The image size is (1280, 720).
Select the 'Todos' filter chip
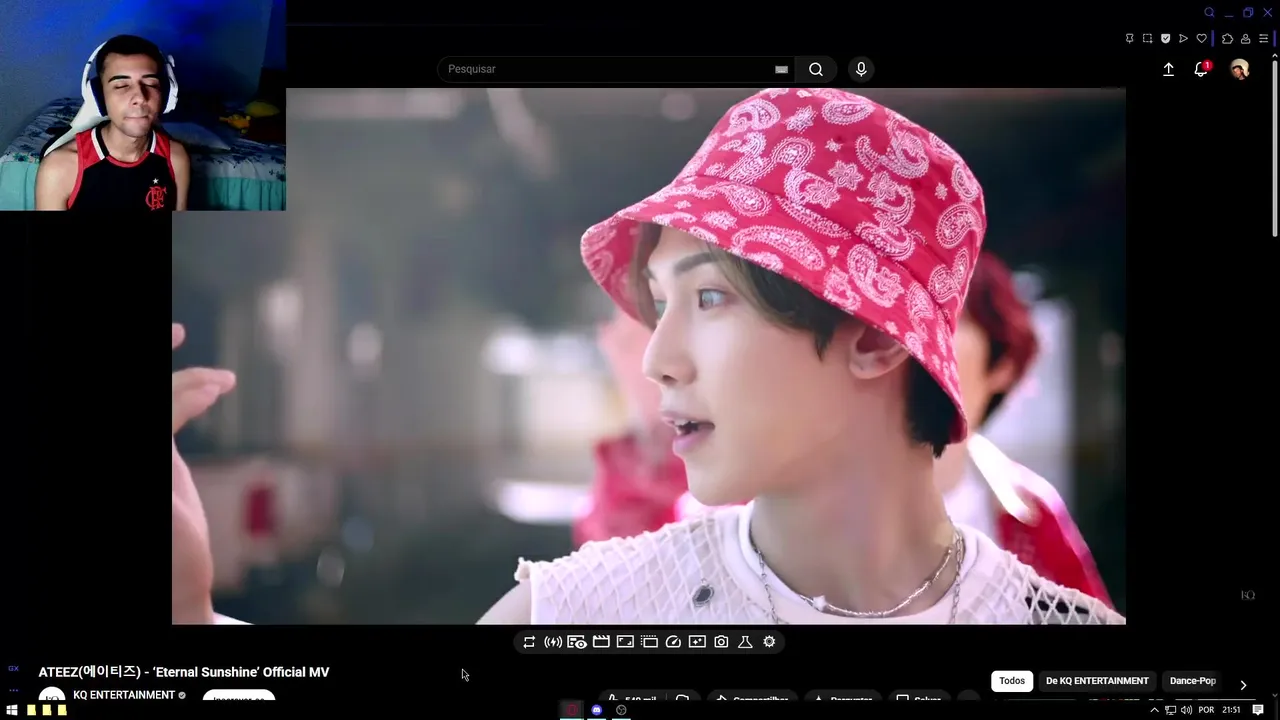point(1012,681)
